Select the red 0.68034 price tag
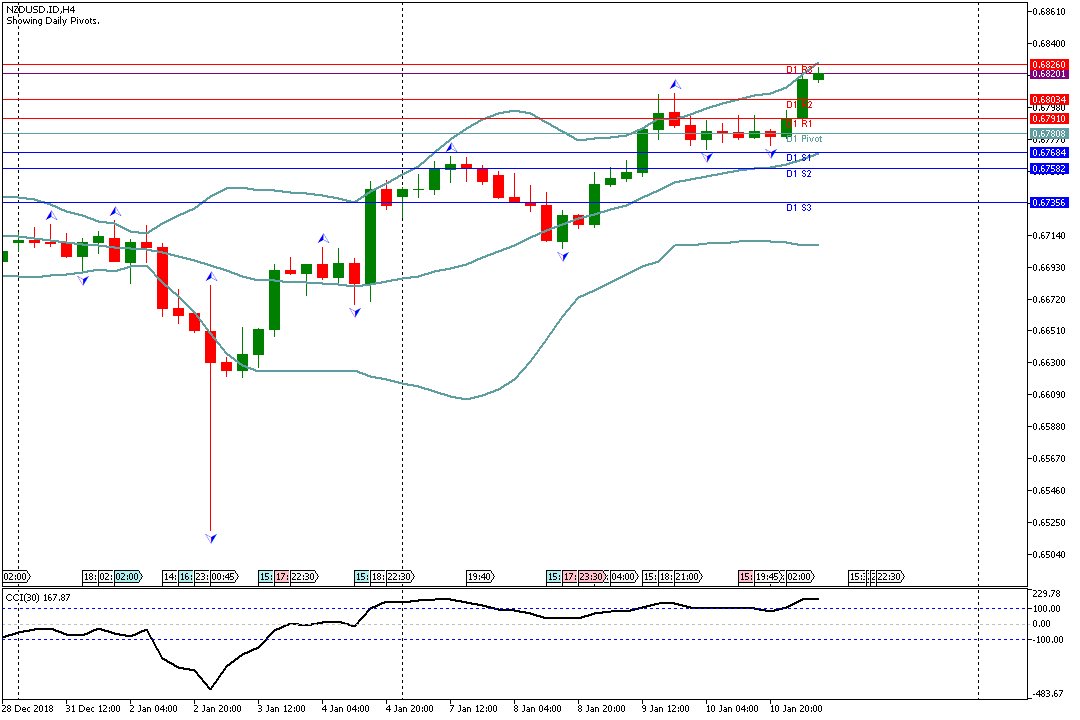 coord(1048,99)
